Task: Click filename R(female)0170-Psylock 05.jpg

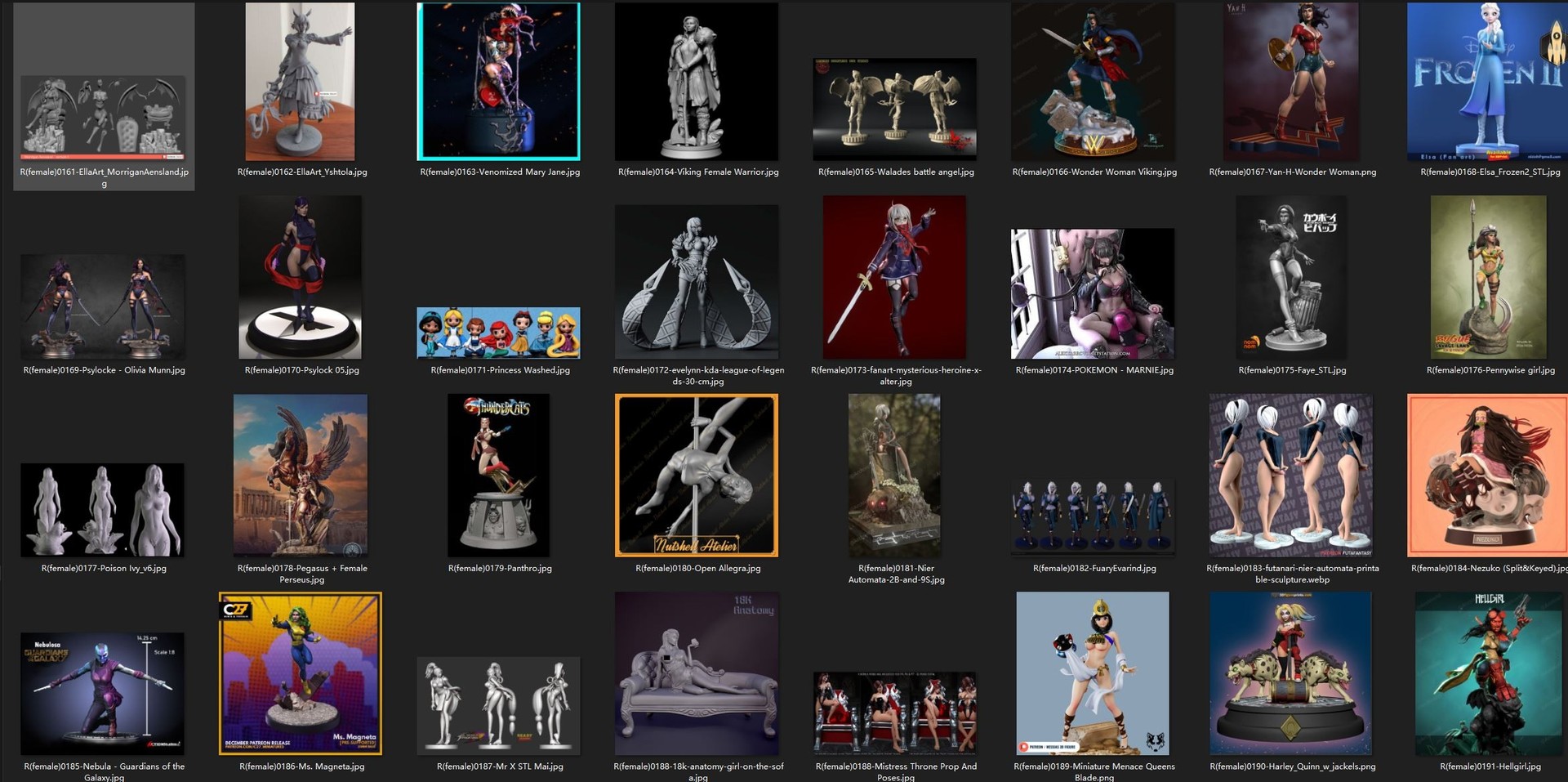Action: point(302,370)
